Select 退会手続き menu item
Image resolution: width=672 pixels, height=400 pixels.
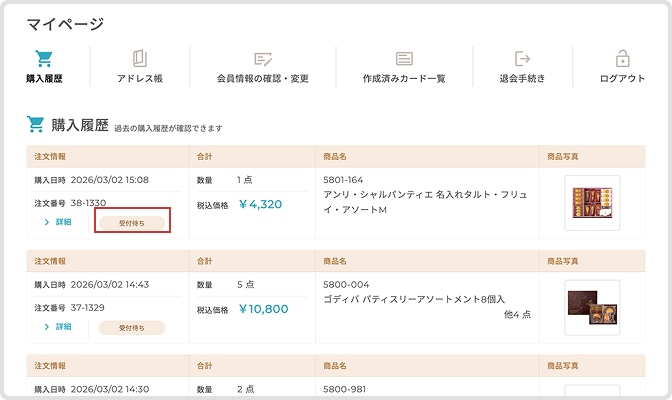522,78
